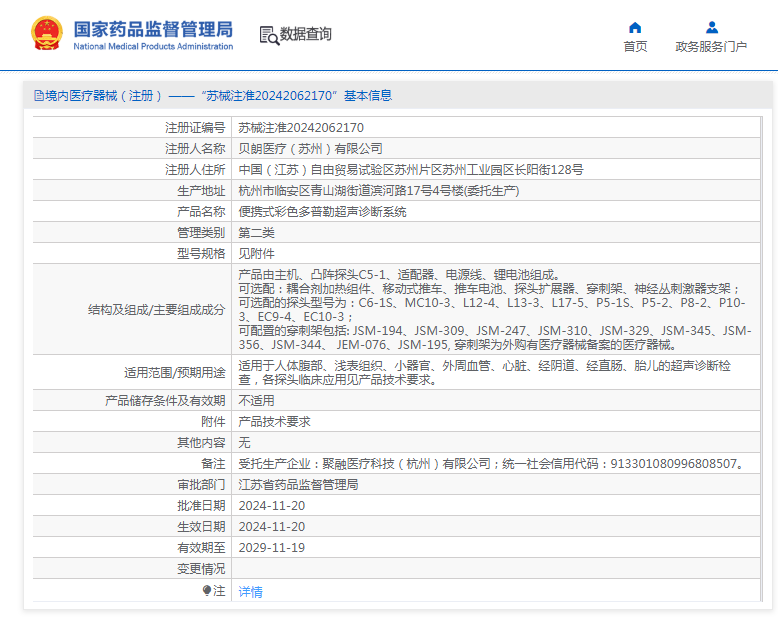Click the document icon before 境内医疗器械

[x=38, y=96]
